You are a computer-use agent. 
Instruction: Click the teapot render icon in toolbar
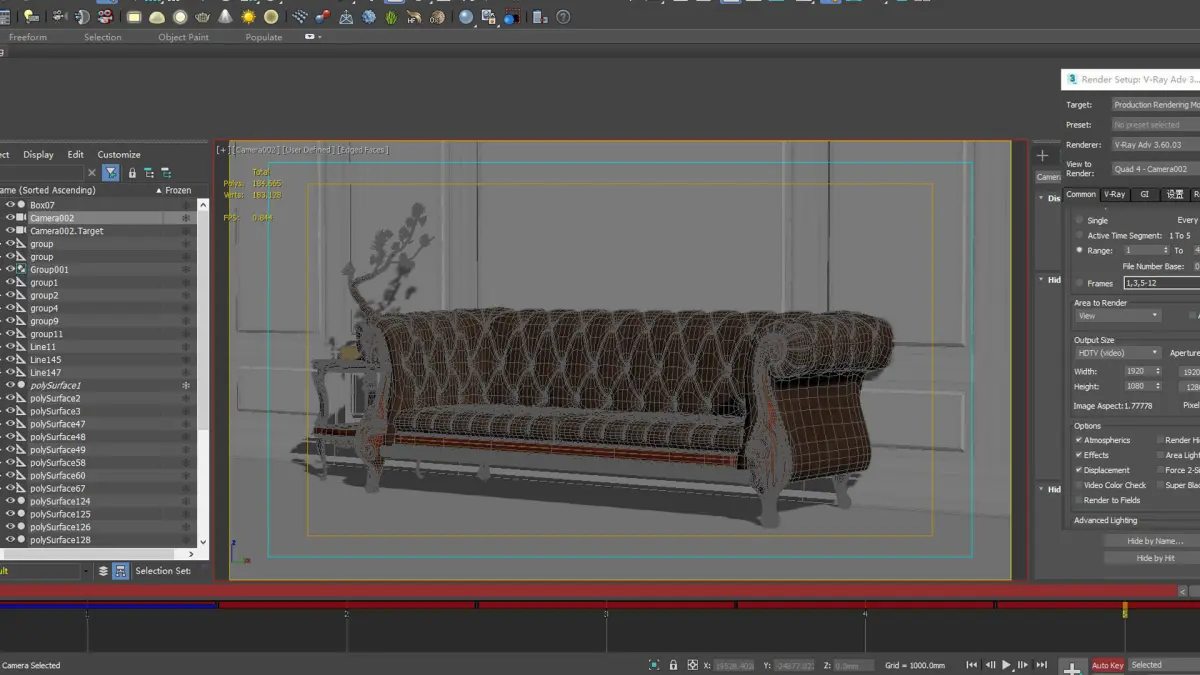click(203, 17)
